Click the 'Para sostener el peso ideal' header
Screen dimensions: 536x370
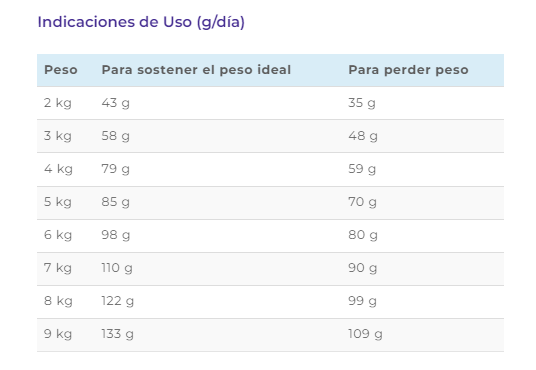[196, 70]
